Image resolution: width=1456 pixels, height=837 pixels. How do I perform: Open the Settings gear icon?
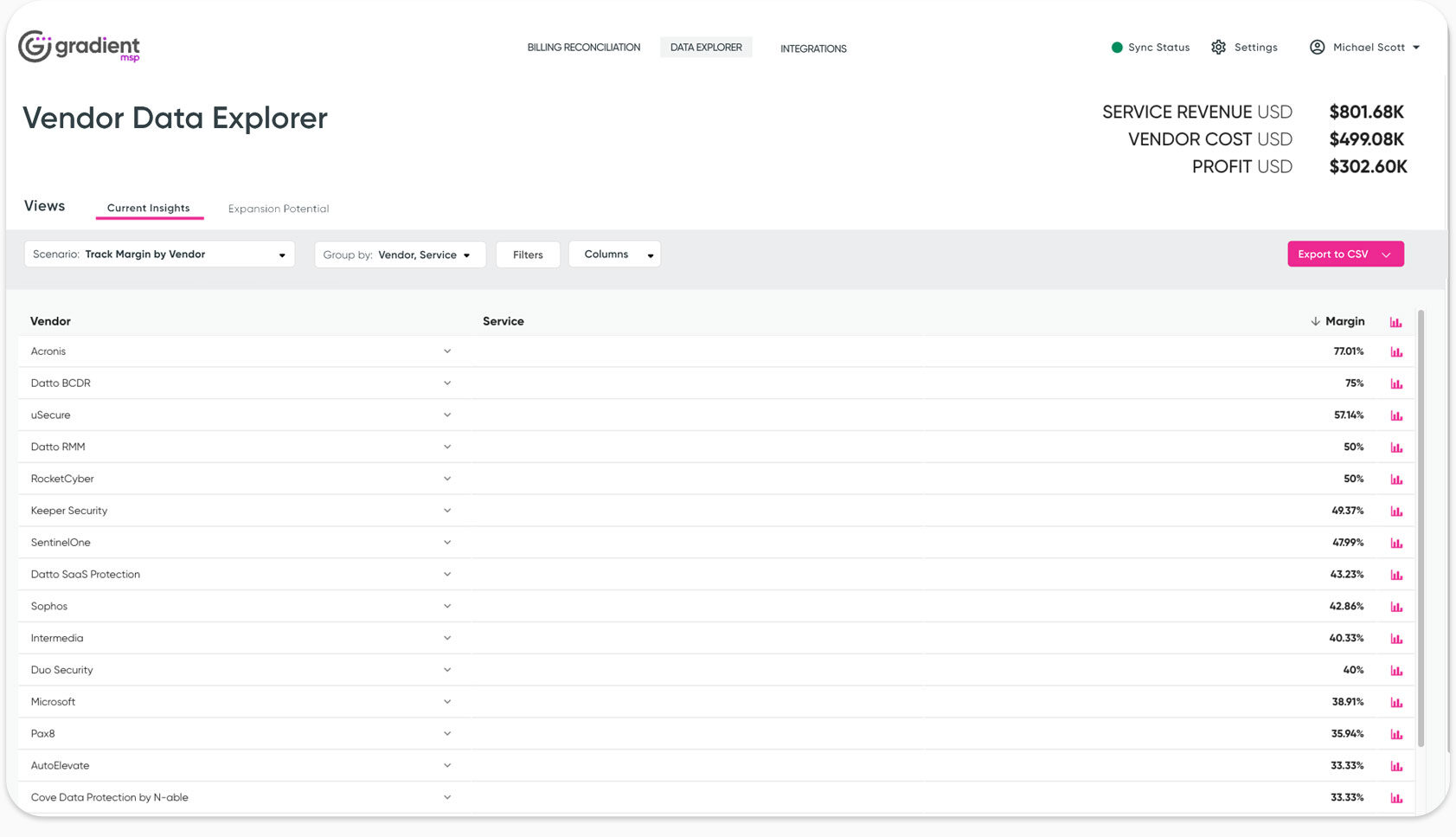1218,48
